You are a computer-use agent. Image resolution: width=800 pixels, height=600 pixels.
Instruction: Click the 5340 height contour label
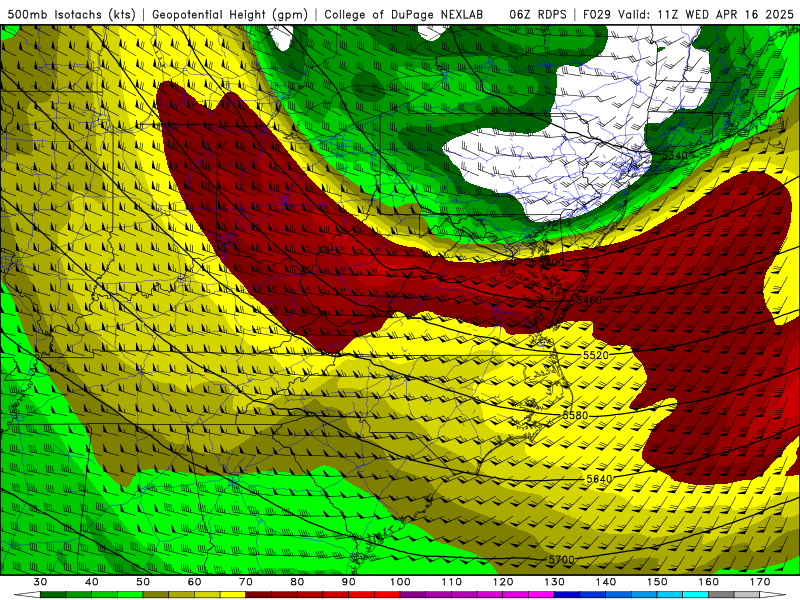click(x=674, y=155)
